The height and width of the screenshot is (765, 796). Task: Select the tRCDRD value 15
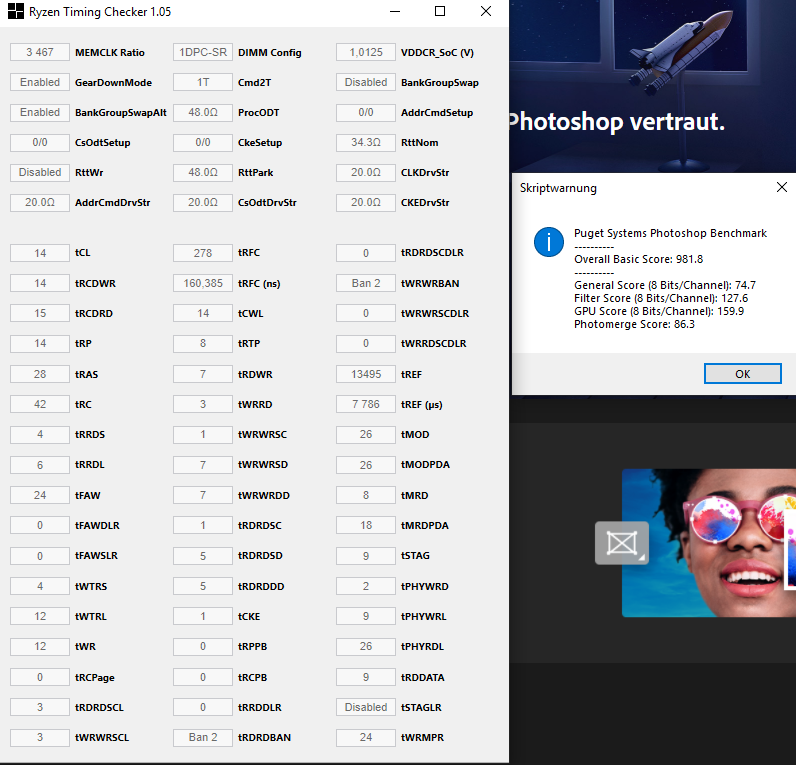tap(40, 313)
